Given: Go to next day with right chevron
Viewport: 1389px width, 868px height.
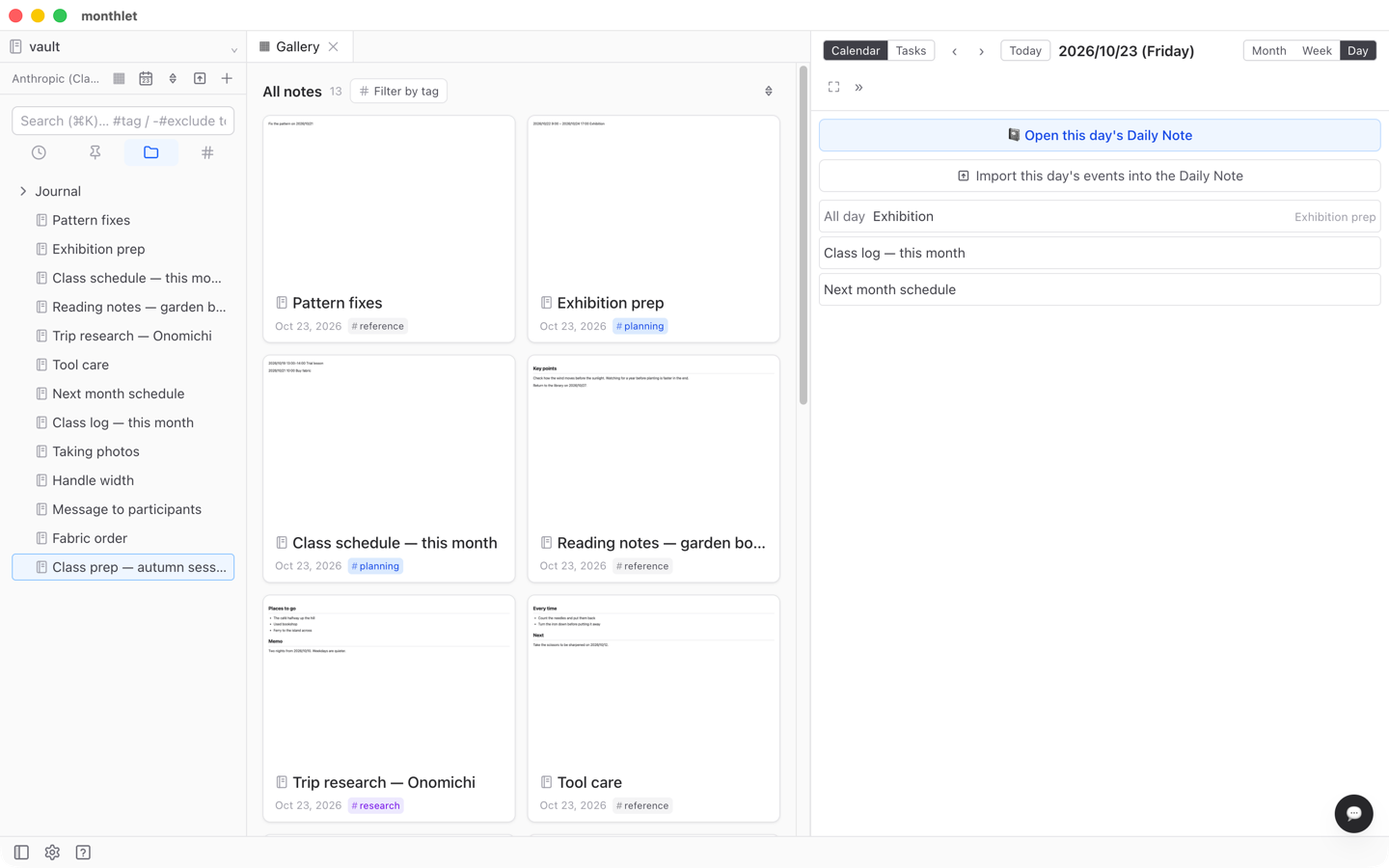Looking at the screenshot, I should 982,51.
